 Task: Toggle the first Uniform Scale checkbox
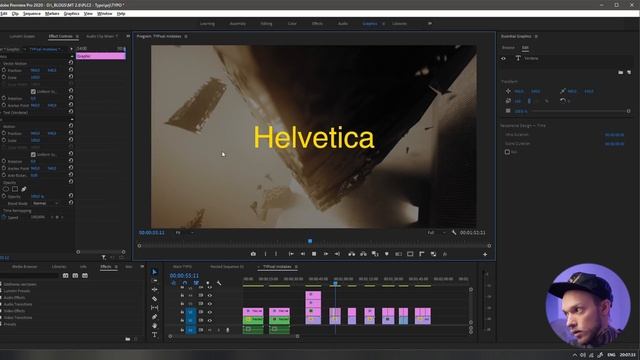(33, 91)
